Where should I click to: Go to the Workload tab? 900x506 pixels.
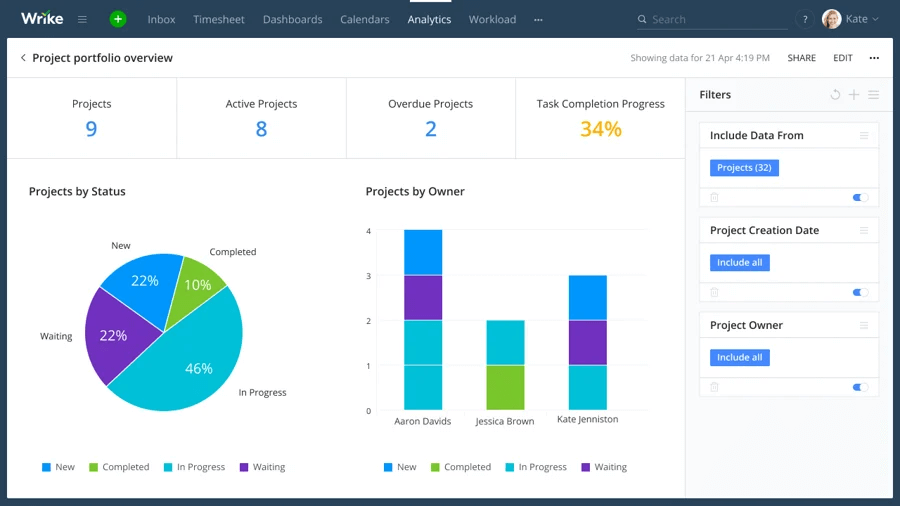pos(492,19)
